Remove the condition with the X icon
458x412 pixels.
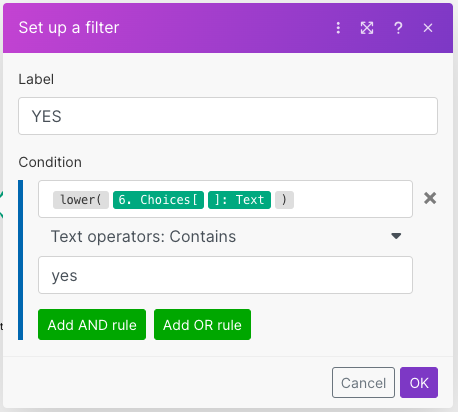430,198
